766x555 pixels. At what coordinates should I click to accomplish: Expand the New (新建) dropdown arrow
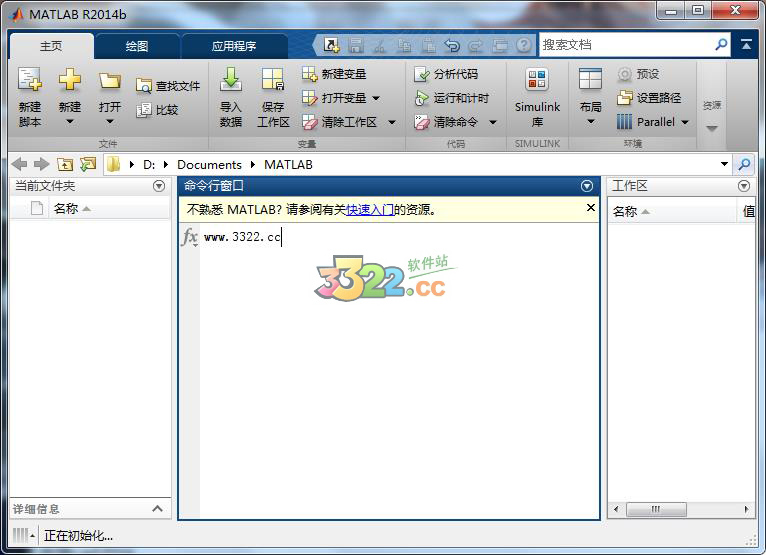(x=69, y=121)
